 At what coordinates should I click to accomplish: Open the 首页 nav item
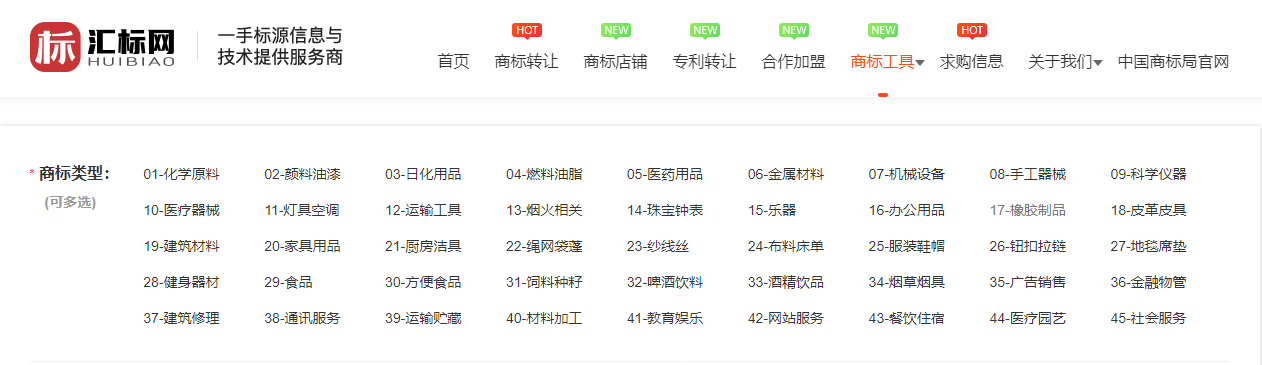453,62
